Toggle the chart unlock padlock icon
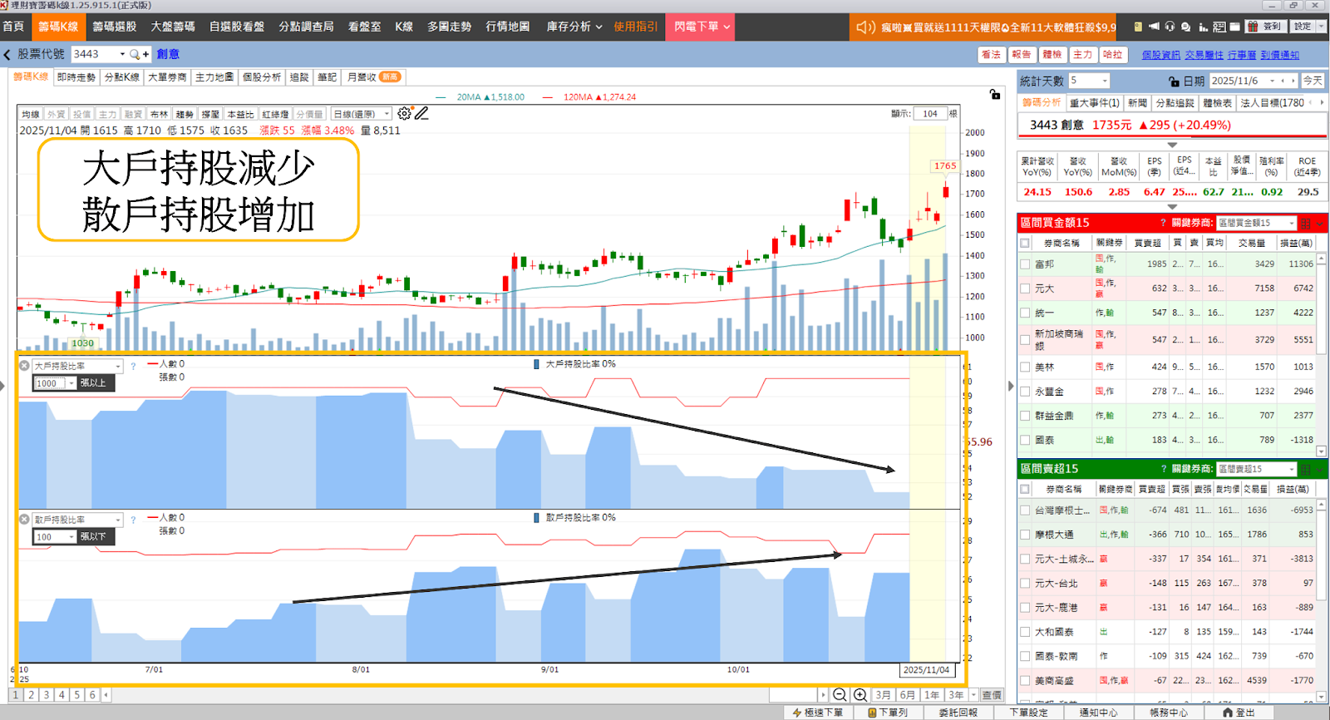 (x=994, y=94)
